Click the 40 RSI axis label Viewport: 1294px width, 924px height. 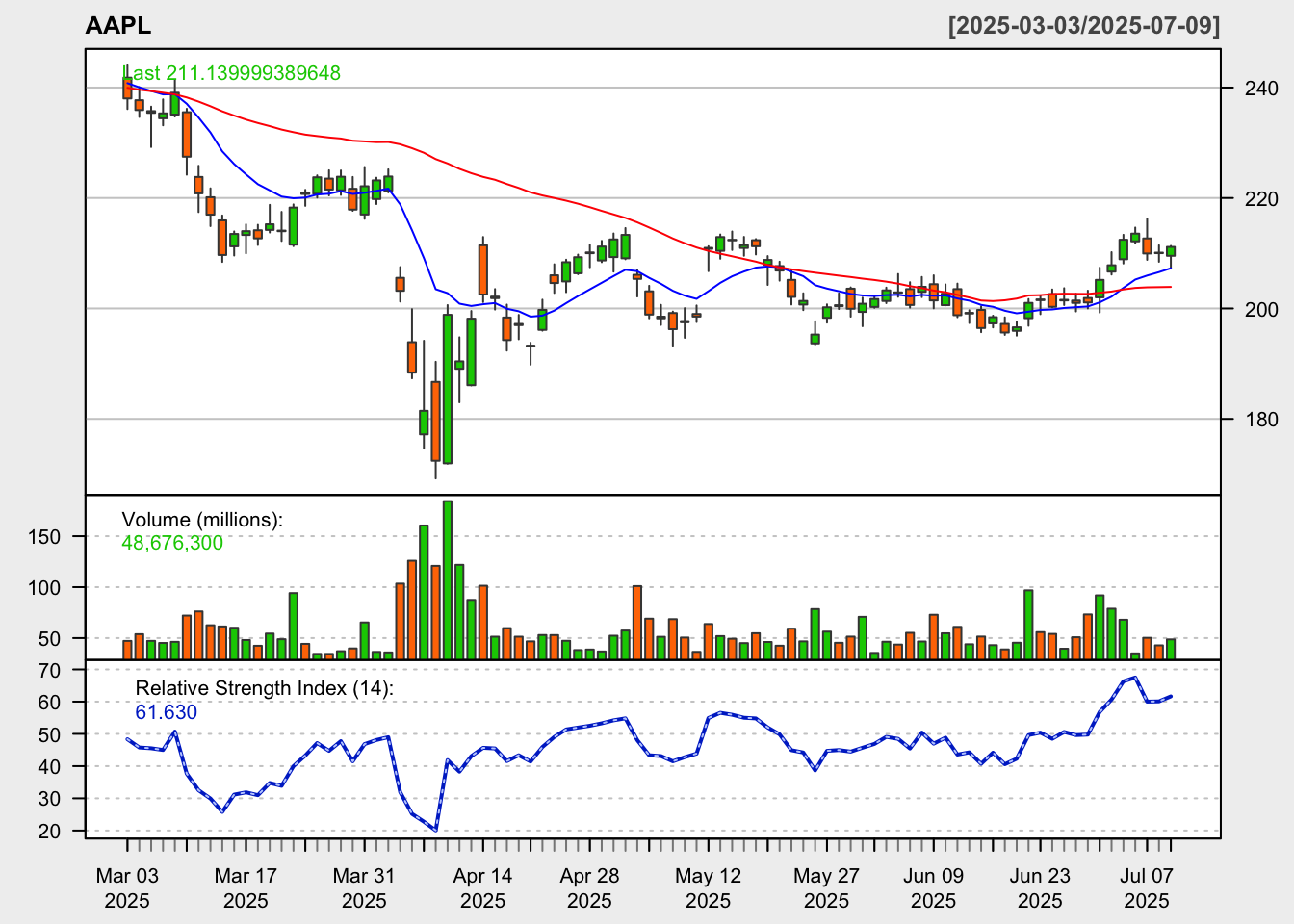click(x=50, y=767)
